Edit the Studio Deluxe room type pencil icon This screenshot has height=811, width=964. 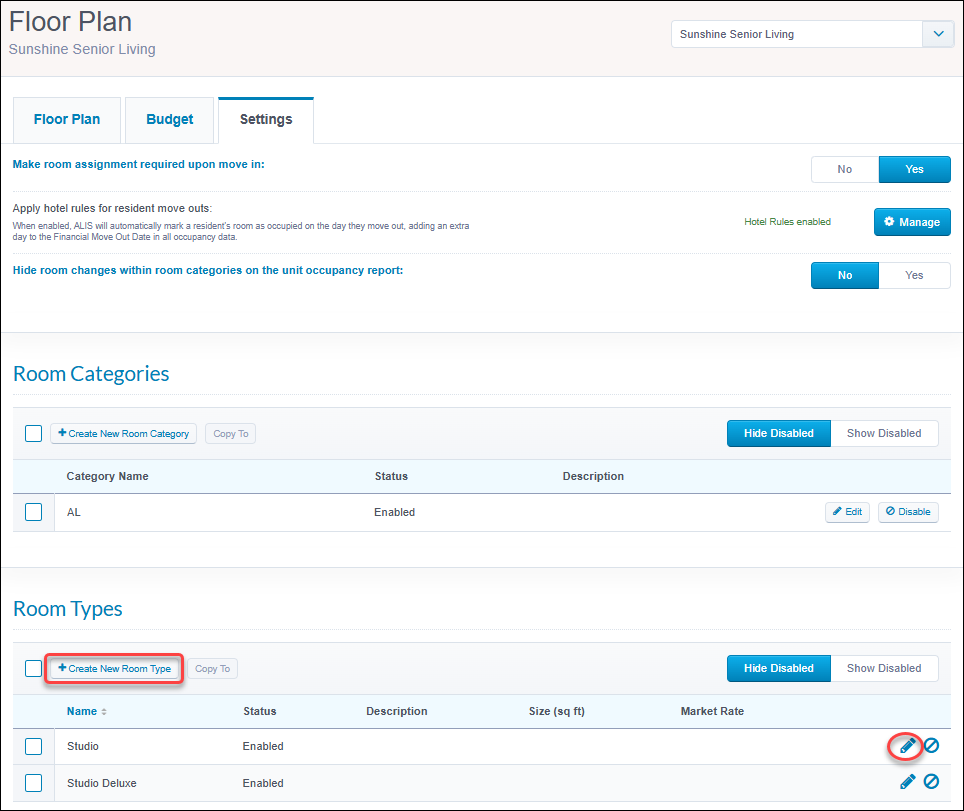(907, 781)
